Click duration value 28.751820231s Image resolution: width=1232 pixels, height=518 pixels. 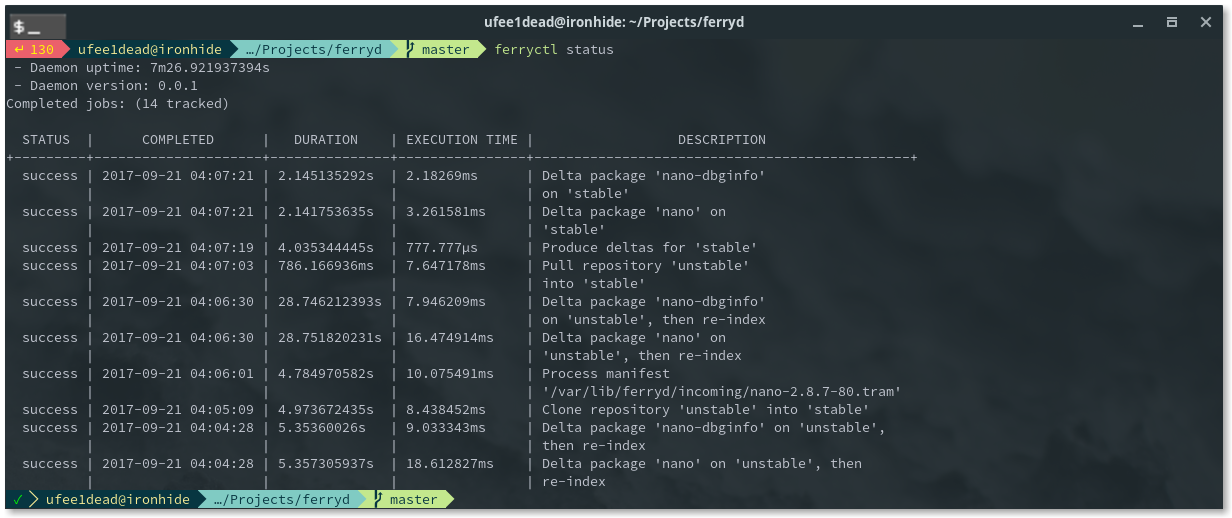pyautogui.click(x=330, y=337)
